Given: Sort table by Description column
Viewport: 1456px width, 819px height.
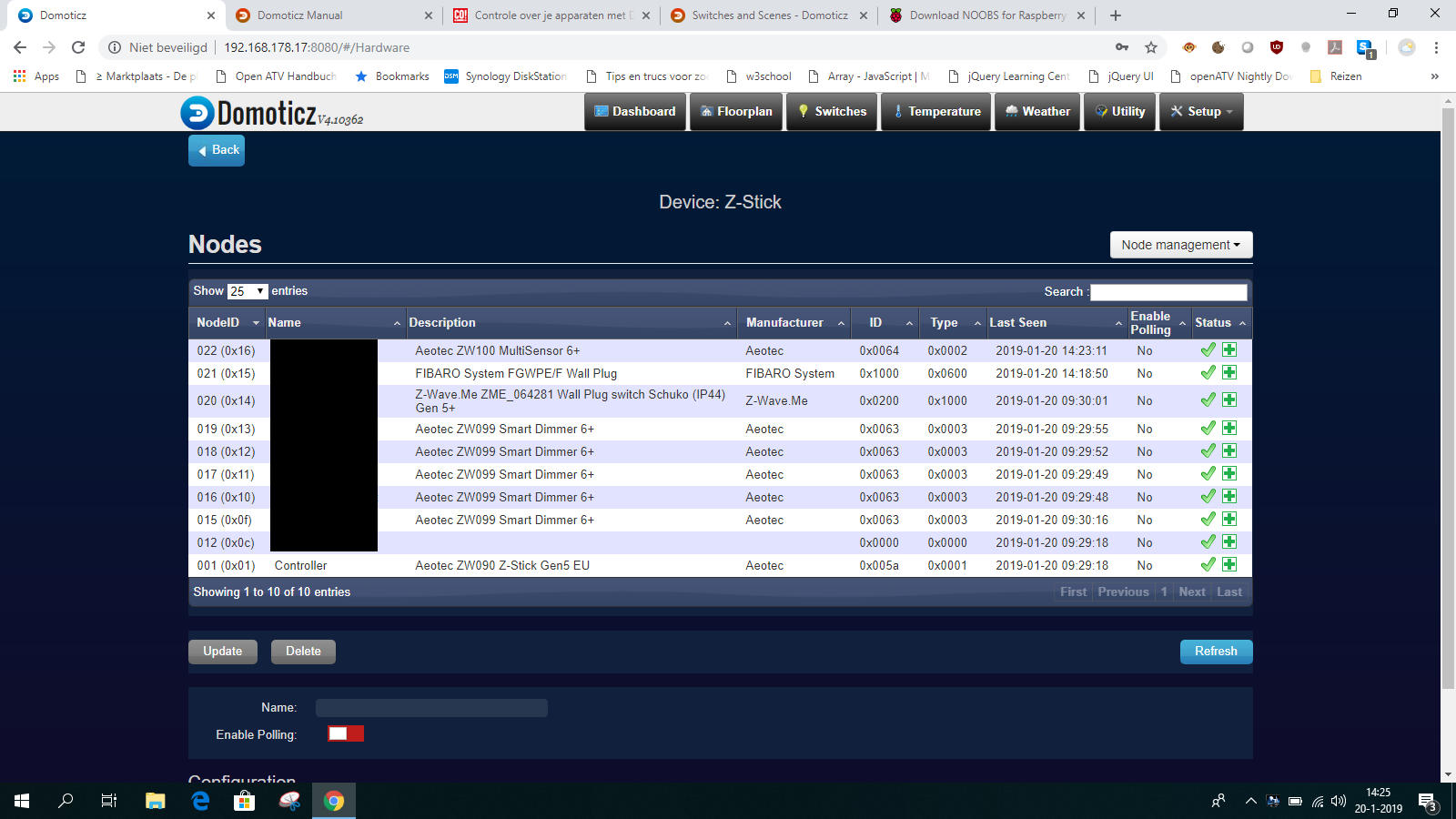Looking at the screenshot, I should [x=571, y=323].
